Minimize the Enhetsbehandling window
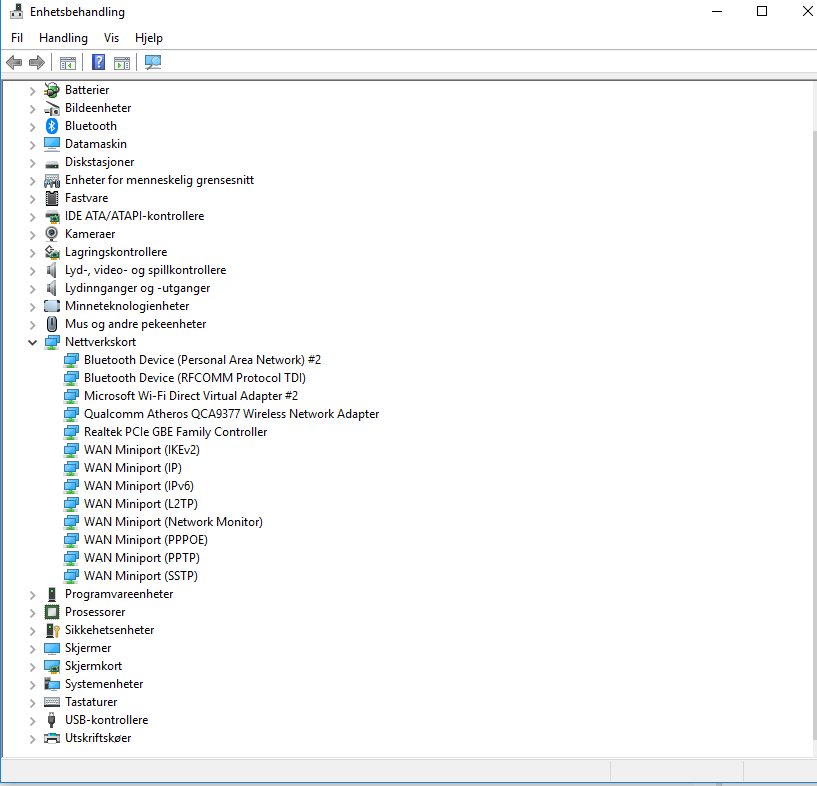This screenshot has height=786, width=817. click(x=717, y=11)
